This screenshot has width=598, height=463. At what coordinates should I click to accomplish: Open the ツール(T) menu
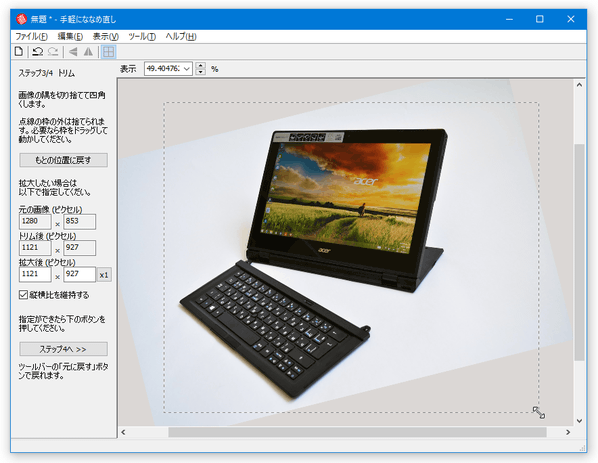tap(142, 37)
